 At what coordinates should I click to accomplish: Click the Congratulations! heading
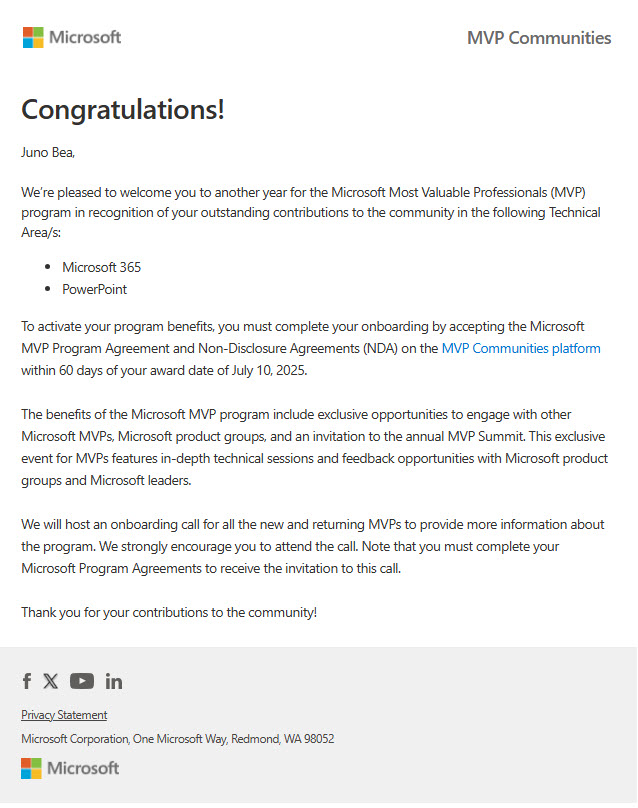pos(123,109)
